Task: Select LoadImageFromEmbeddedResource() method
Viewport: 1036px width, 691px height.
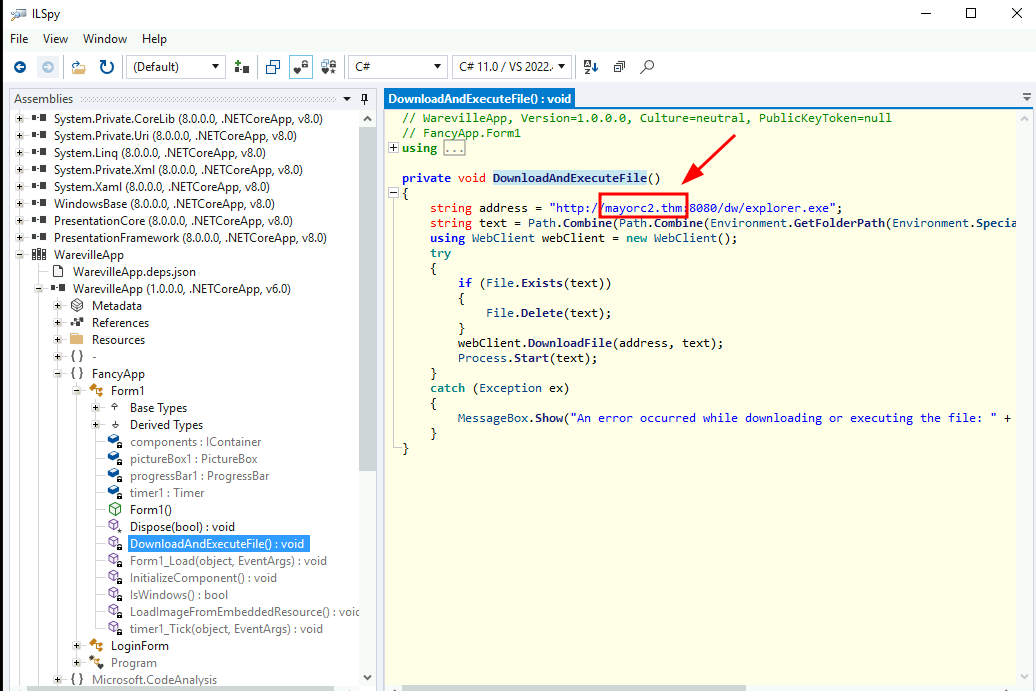Action: pyautogui.click(x=244, y=612)
